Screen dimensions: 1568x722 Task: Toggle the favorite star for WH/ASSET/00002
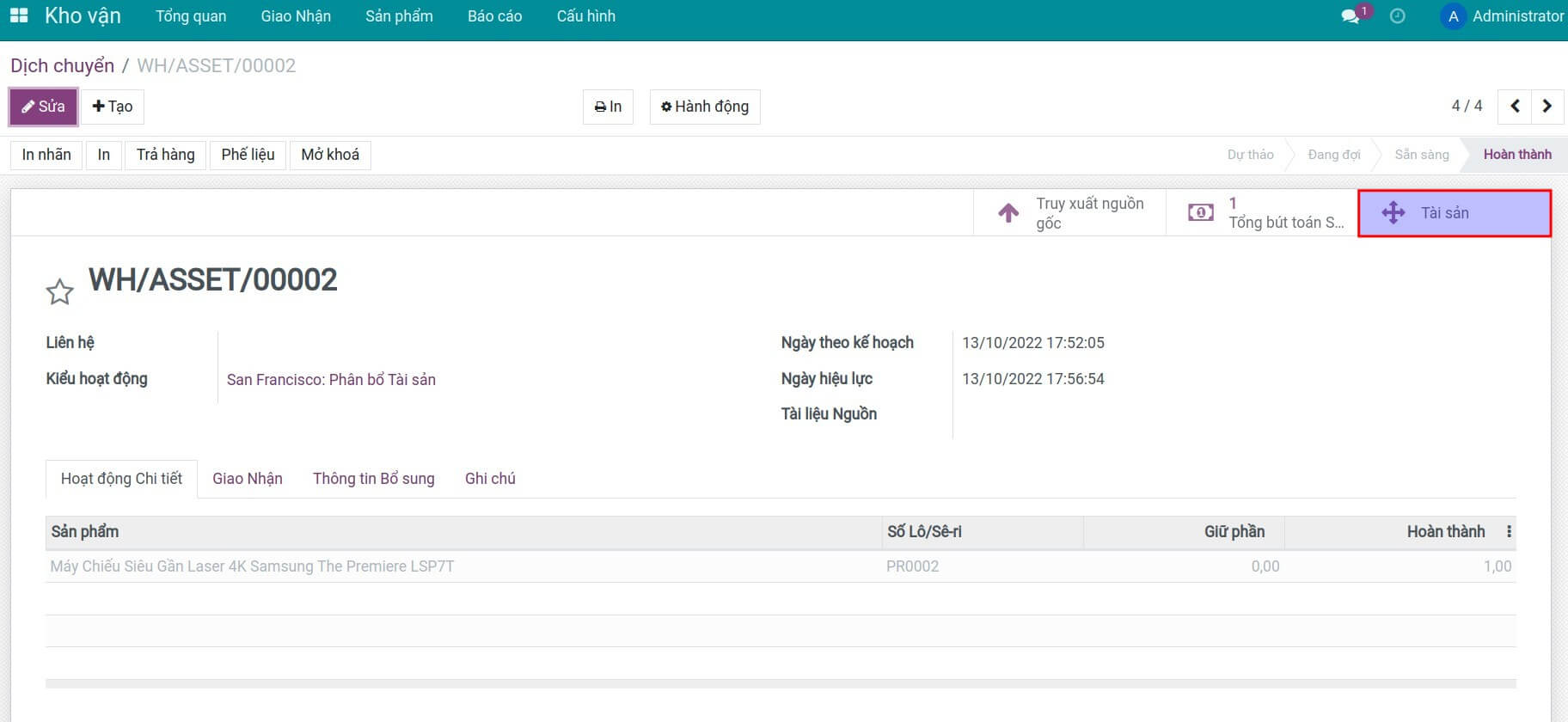tap(59, 292)
